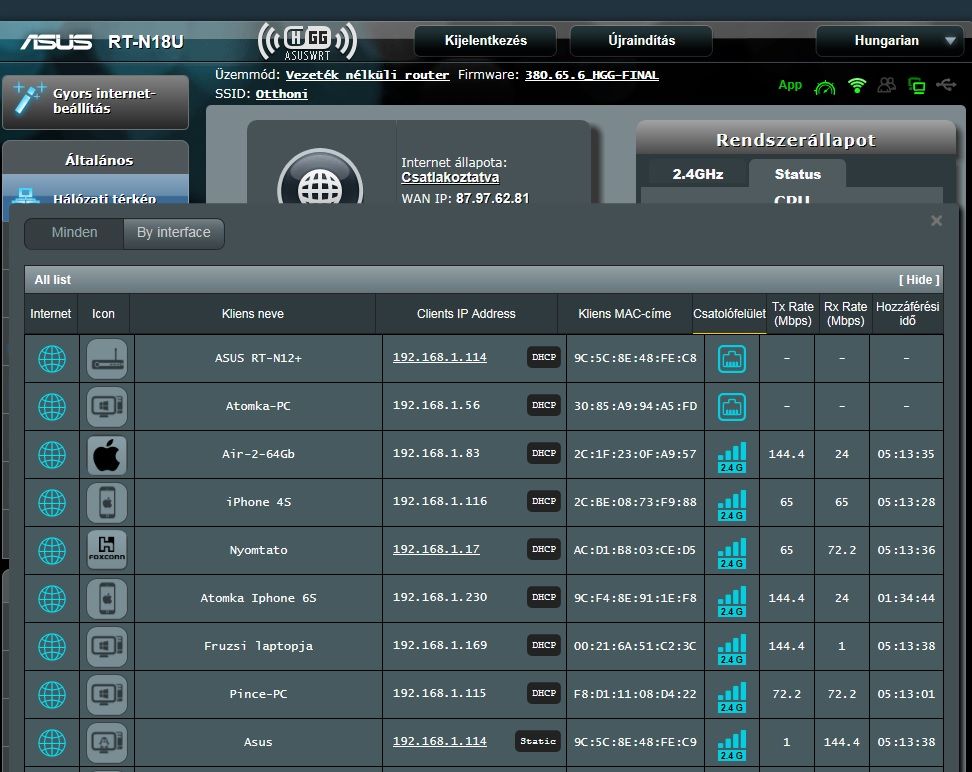Click client name Fruzsi laptopja
This screenshot has width=972, height=772.
click(x=258, y=646)
